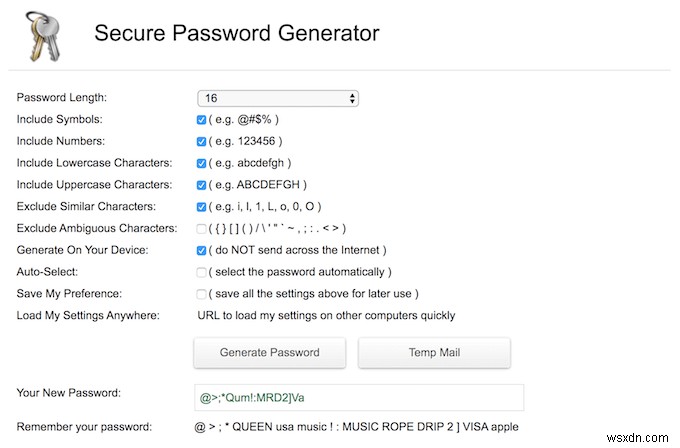Click the URL to load settings text
This screenshot has width=680, height=448.
pyautogui.click(x=325, y=316)
